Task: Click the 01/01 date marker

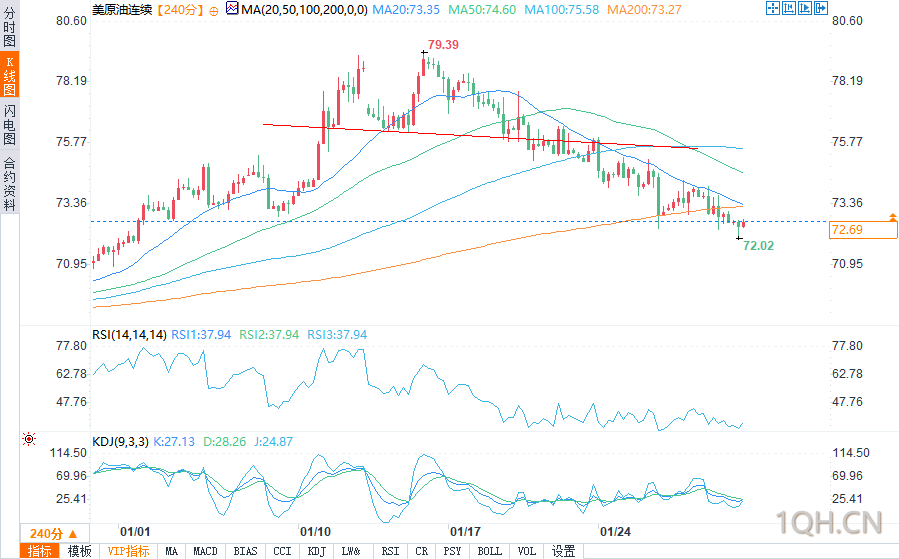Action: [135, 531]
